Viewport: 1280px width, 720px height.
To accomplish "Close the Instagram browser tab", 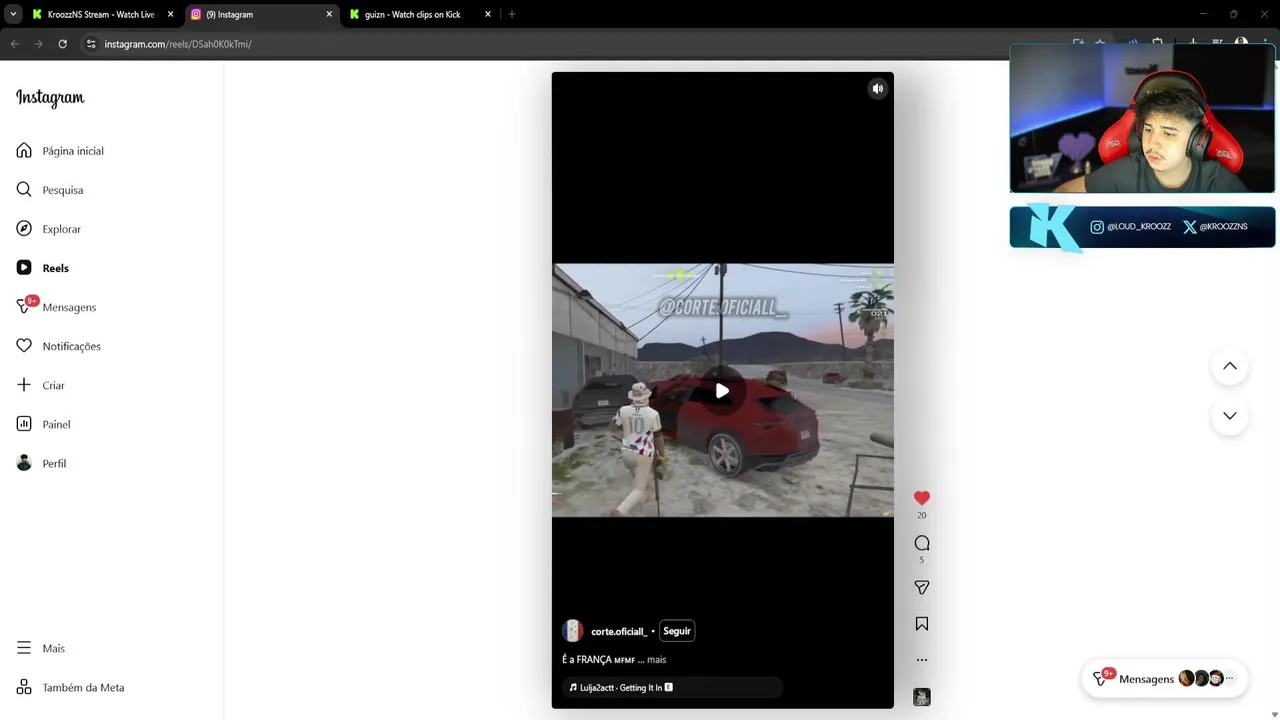I will click(329, 14).
